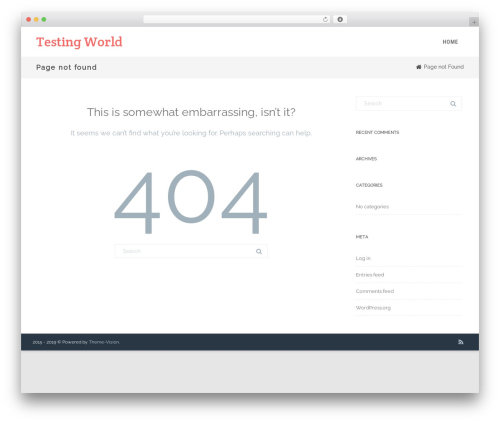Click the Page not Found breadcrumb text

(x=444, y=67)
